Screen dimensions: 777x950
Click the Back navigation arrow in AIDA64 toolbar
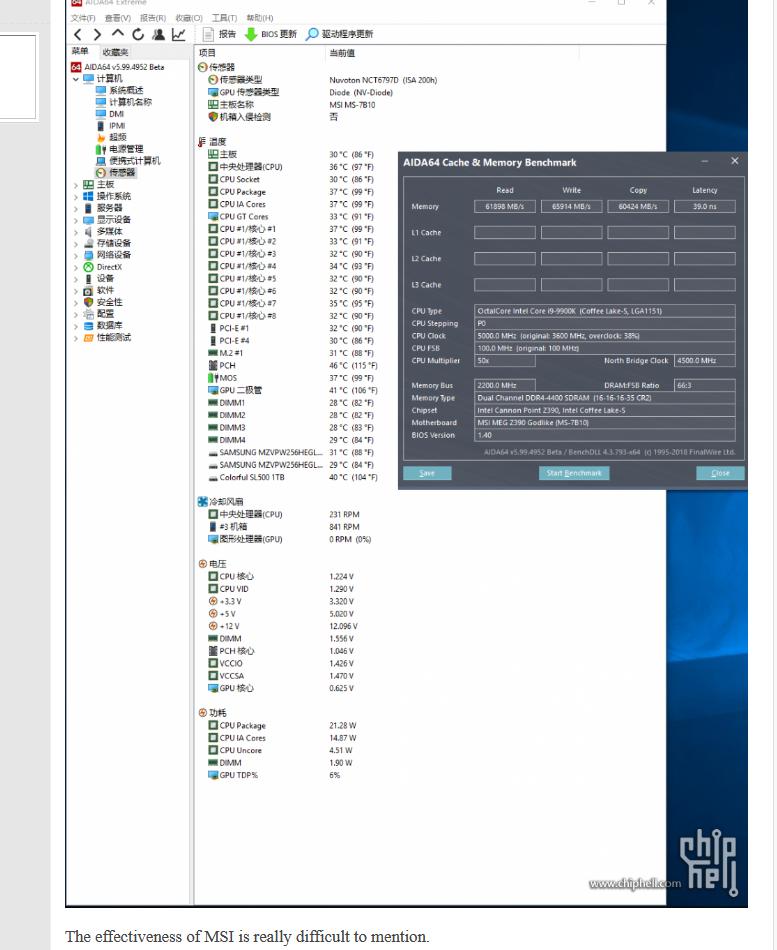[78, 35]
